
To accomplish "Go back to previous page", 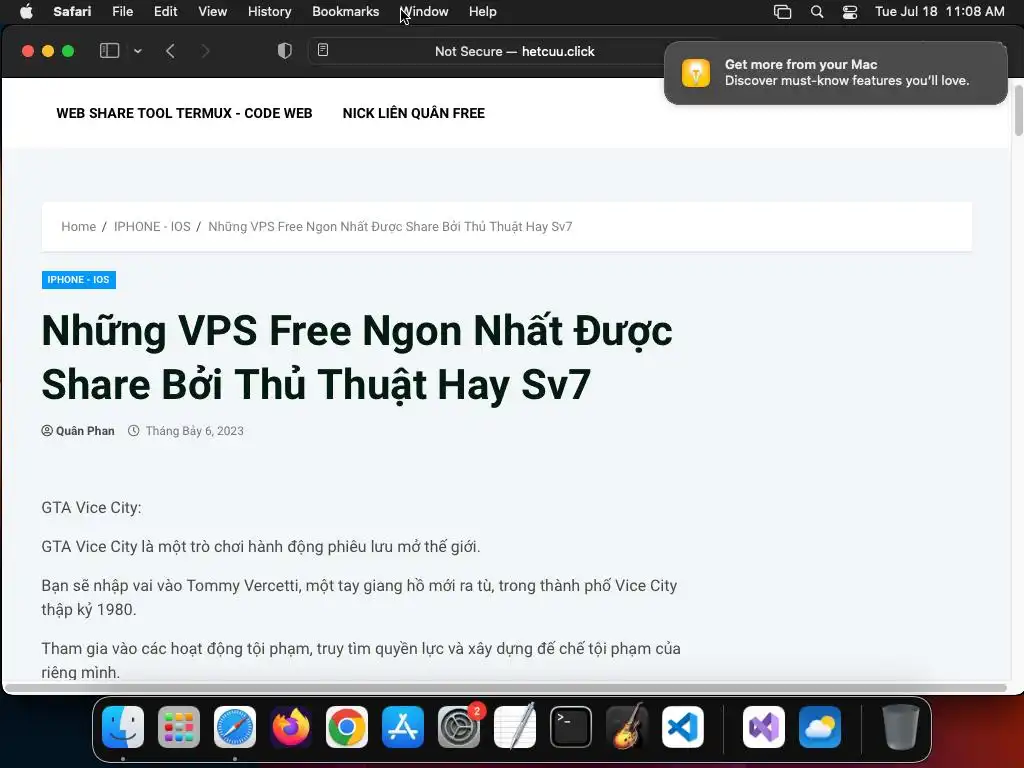I will tap(170, 51).
